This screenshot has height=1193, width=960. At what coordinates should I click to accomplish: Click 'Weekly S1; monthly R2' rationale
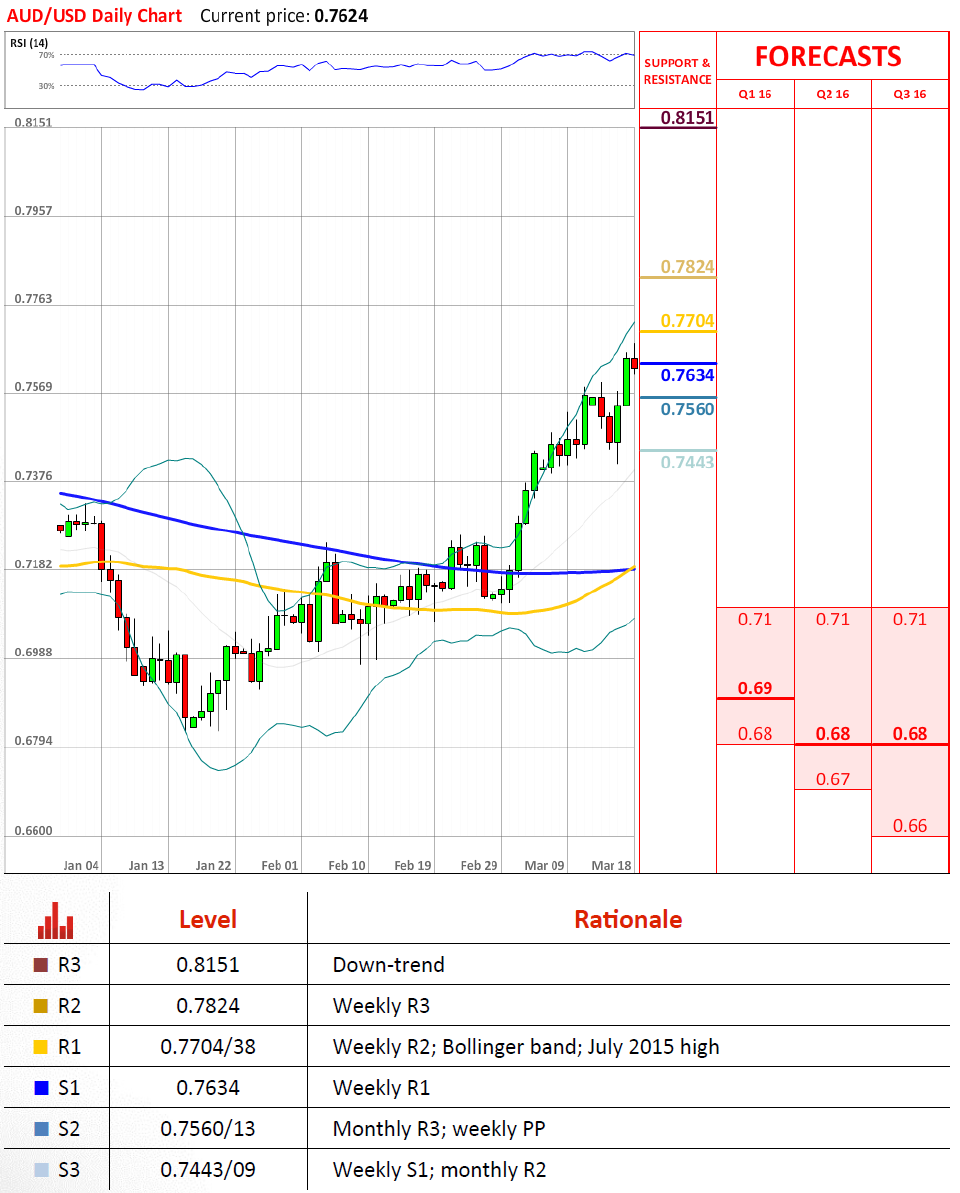(440, 1170)
